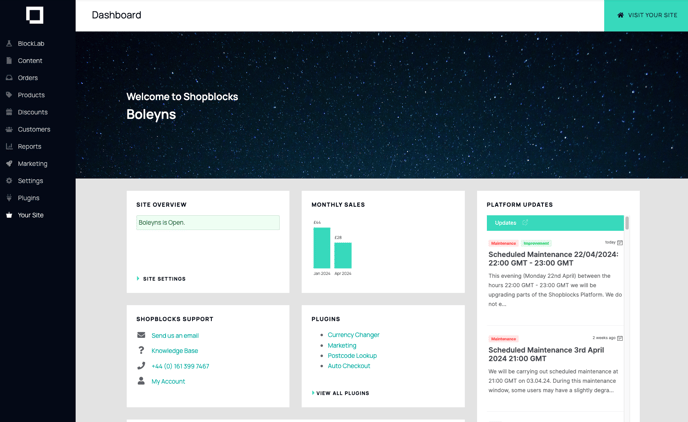Open the Content menu item
Image resolution: width=688 pixels, height=422 pixels.
click(30, 61)
